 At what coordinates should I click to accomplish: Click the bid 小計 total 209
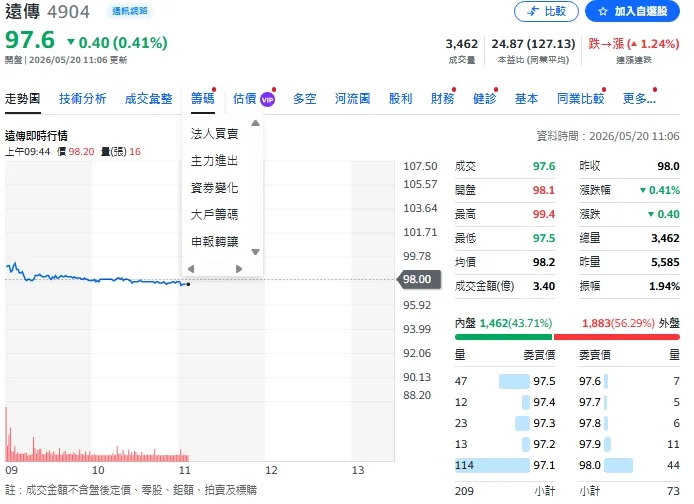point(464,491)
